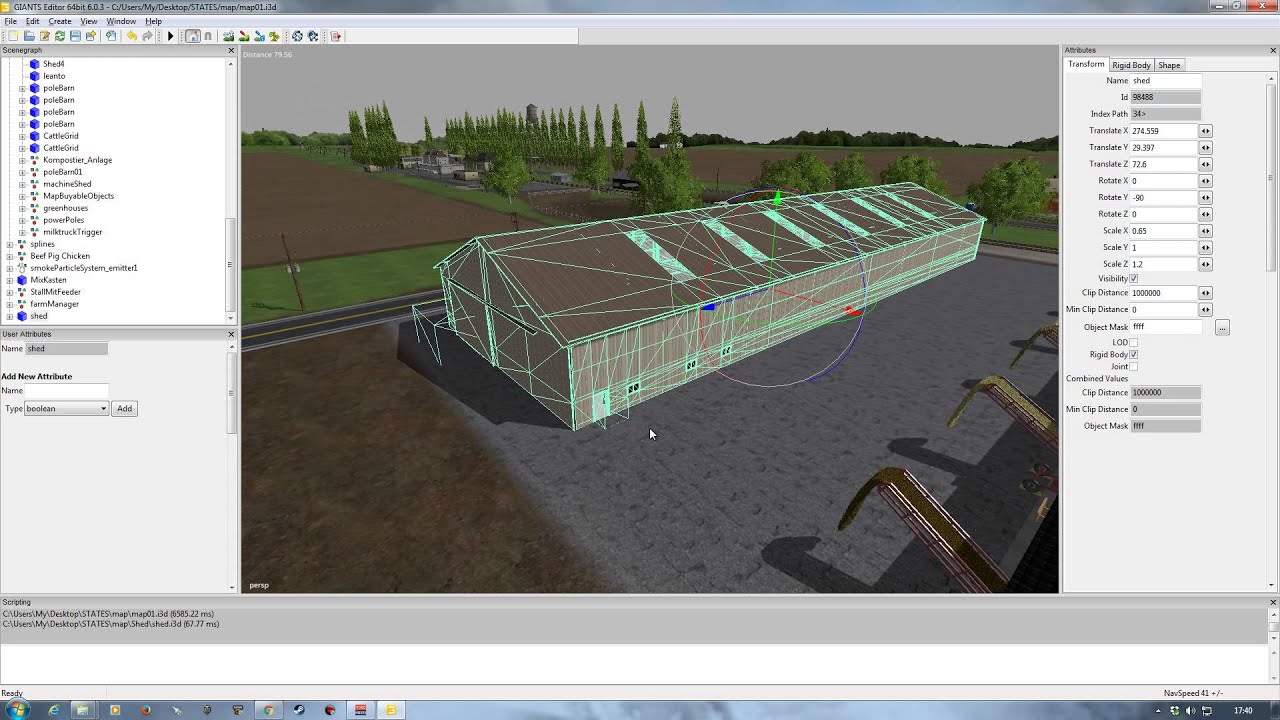Start the game with the play icon
Image resolution: width=1280 pixels, height=720 pixels.
[x=170, y=36]
